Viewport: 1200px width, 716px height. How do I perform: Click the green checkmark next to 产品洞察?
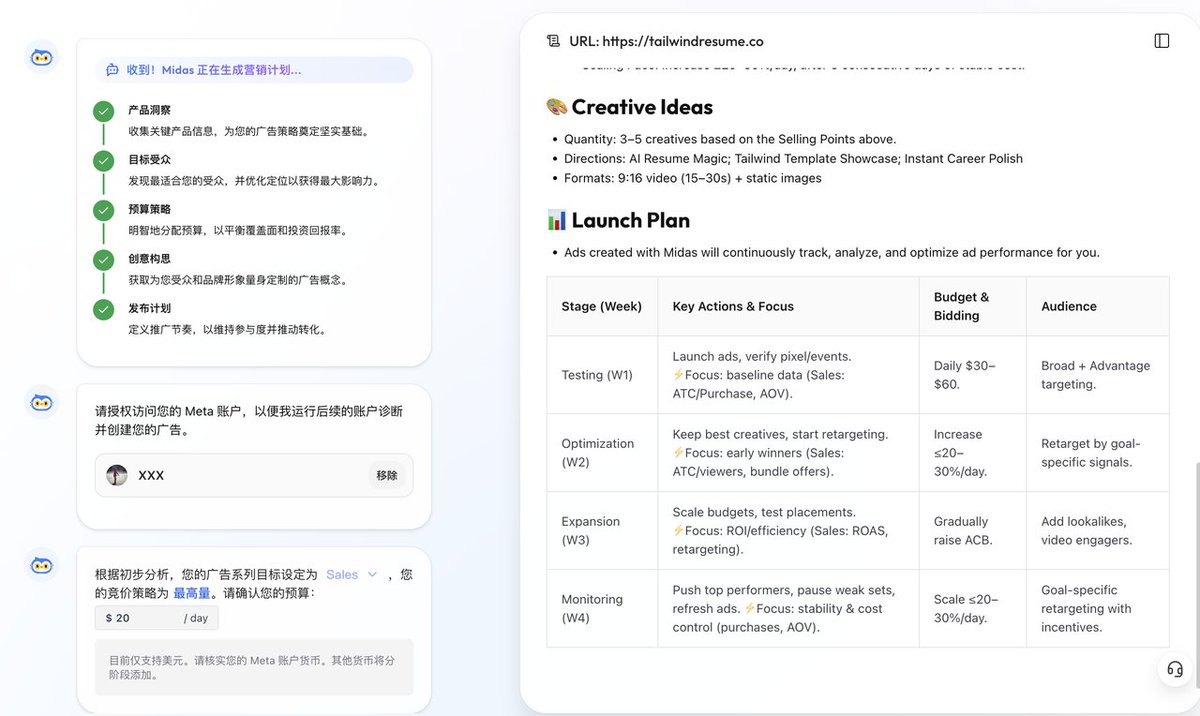(103, 110)
